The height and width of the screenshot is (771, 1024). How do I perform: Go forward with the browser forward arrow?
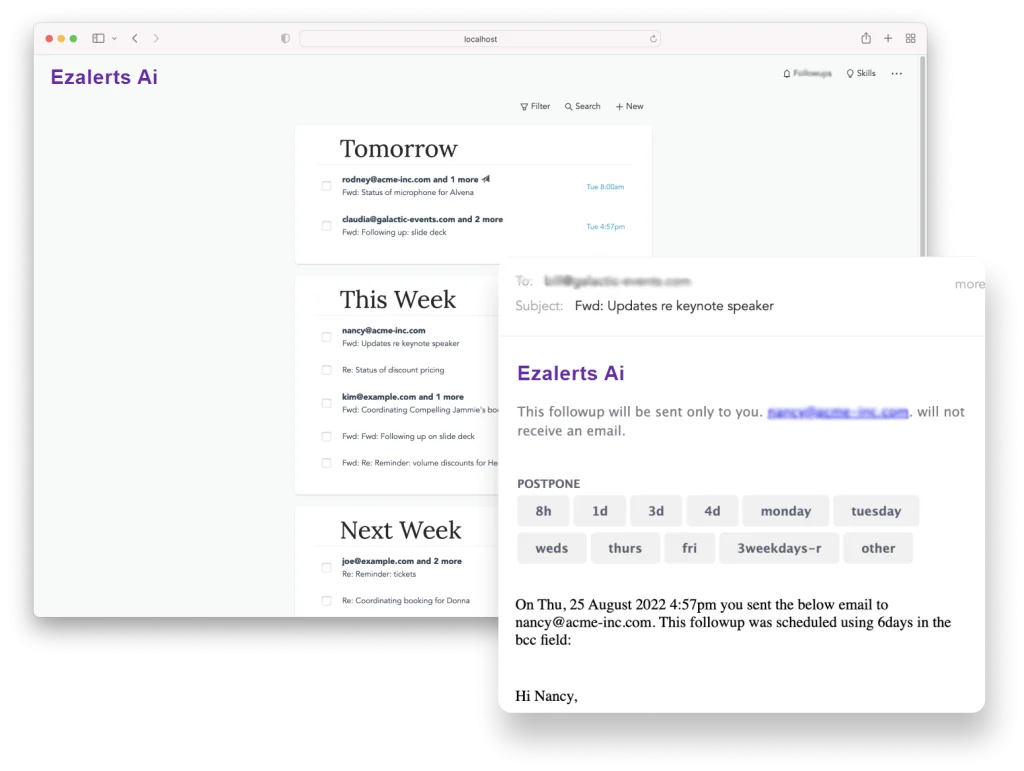point(156,39)
